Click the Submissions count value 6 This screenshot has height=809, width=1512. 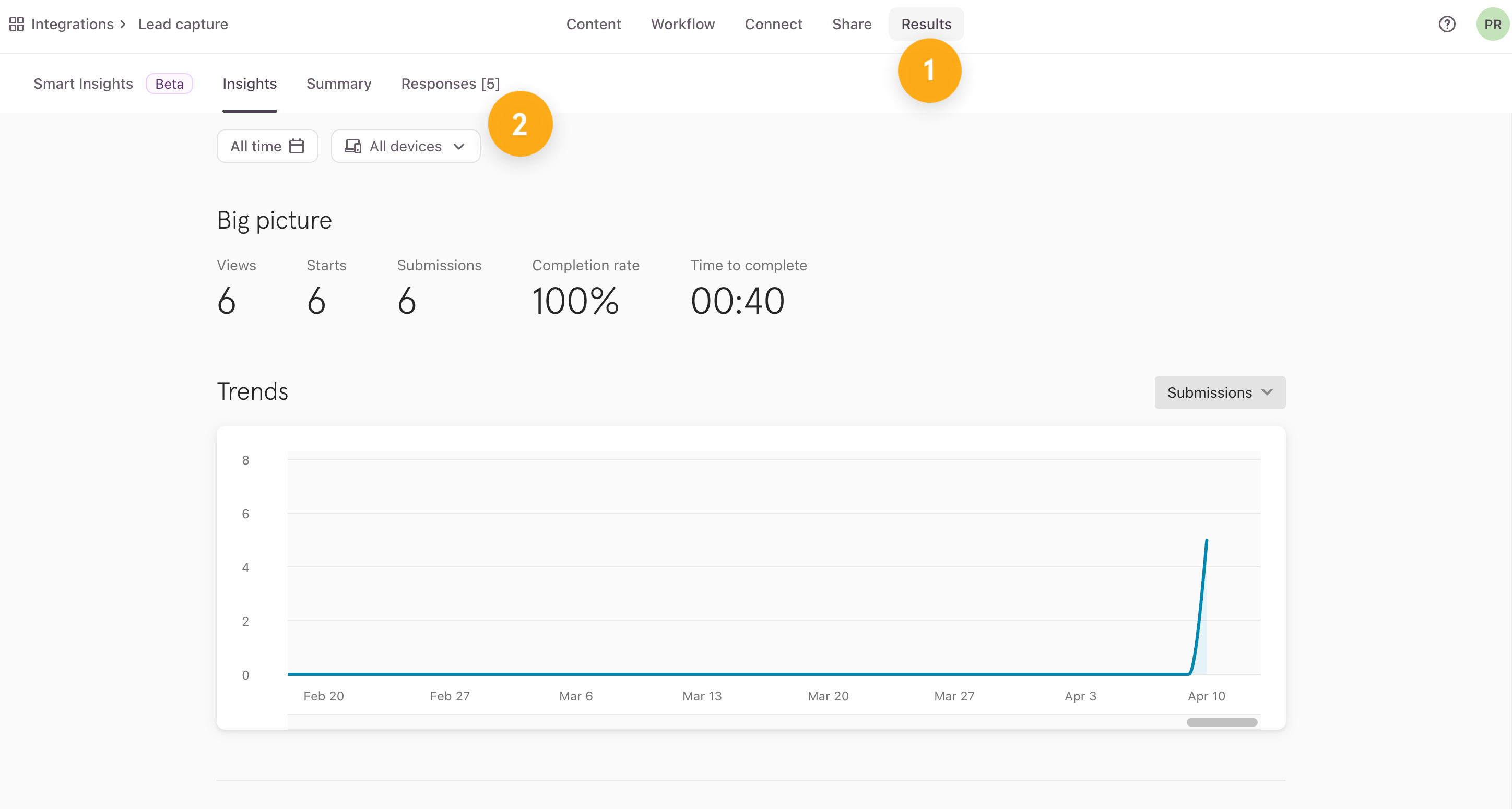point(407,301)
